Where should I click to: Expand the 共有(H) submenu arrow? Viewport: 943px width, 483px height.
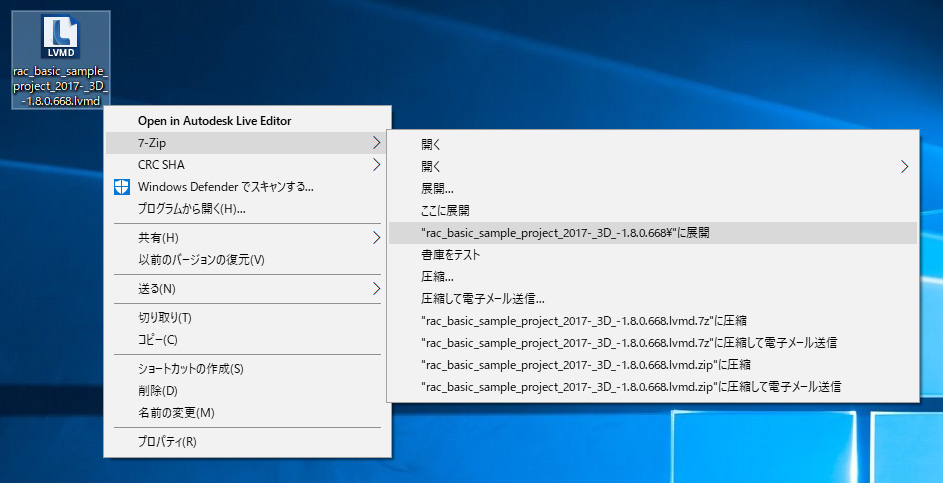point(376,238)
